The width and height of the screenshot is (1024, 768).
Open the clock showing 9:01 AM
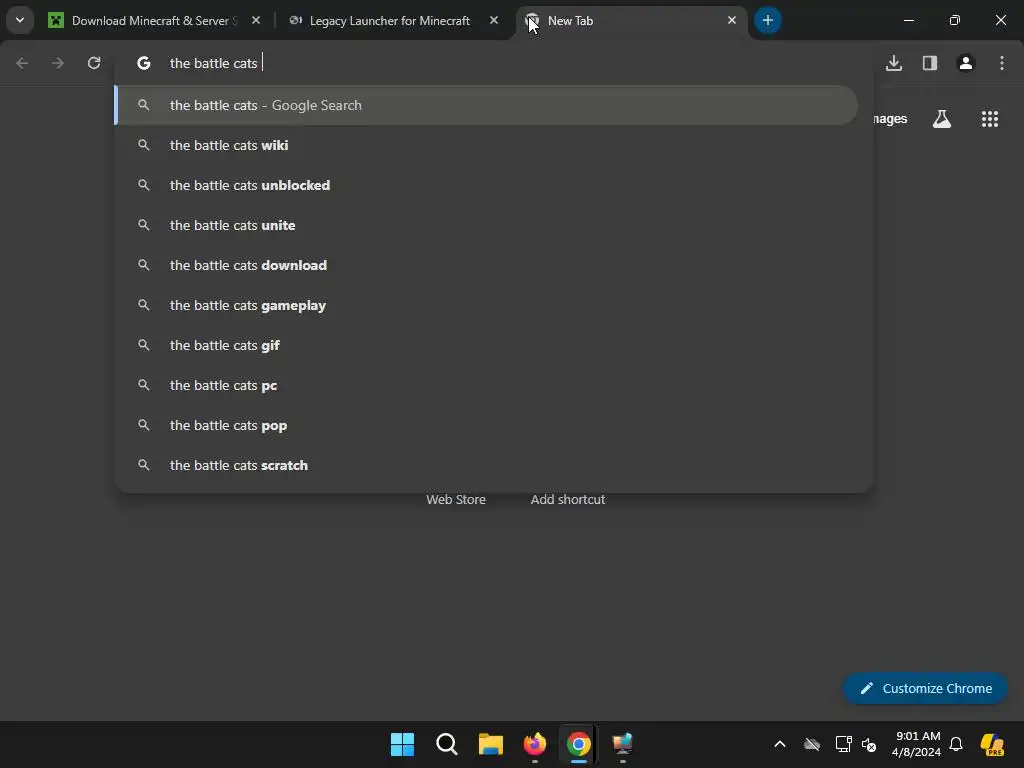(x=916, y=744)
